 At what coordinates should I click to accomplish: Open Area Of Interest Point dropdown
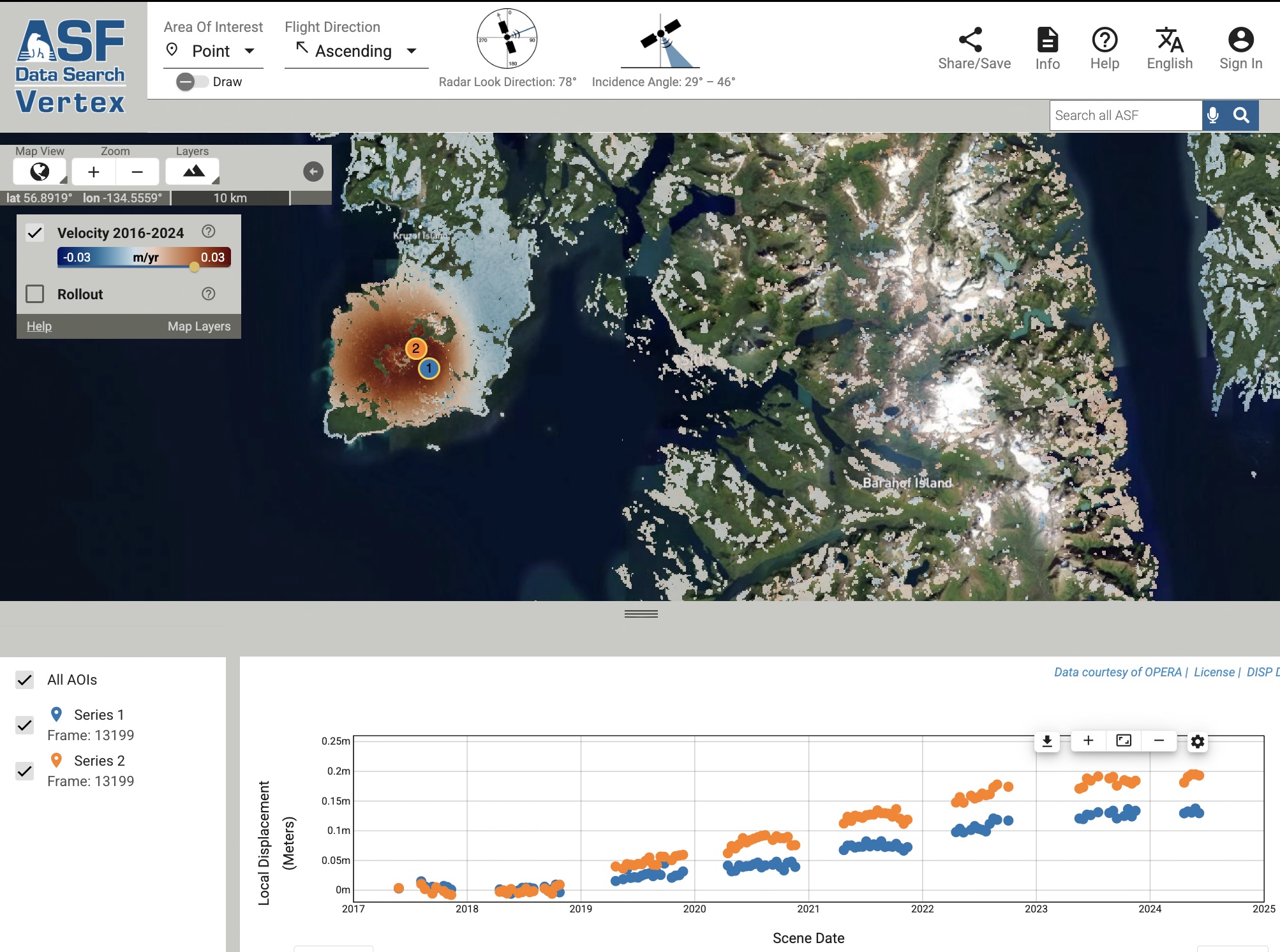[x=212, y=51]
